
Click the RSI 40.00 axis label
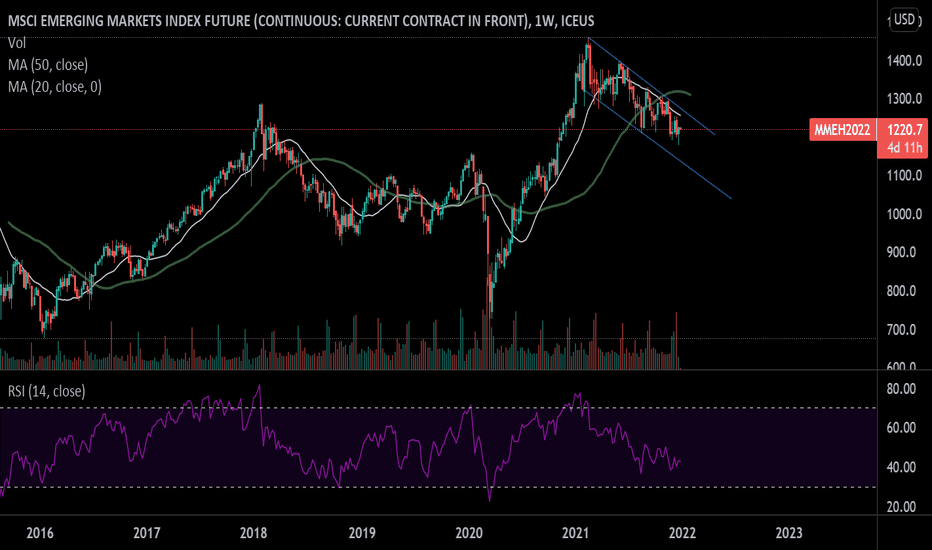901,467
